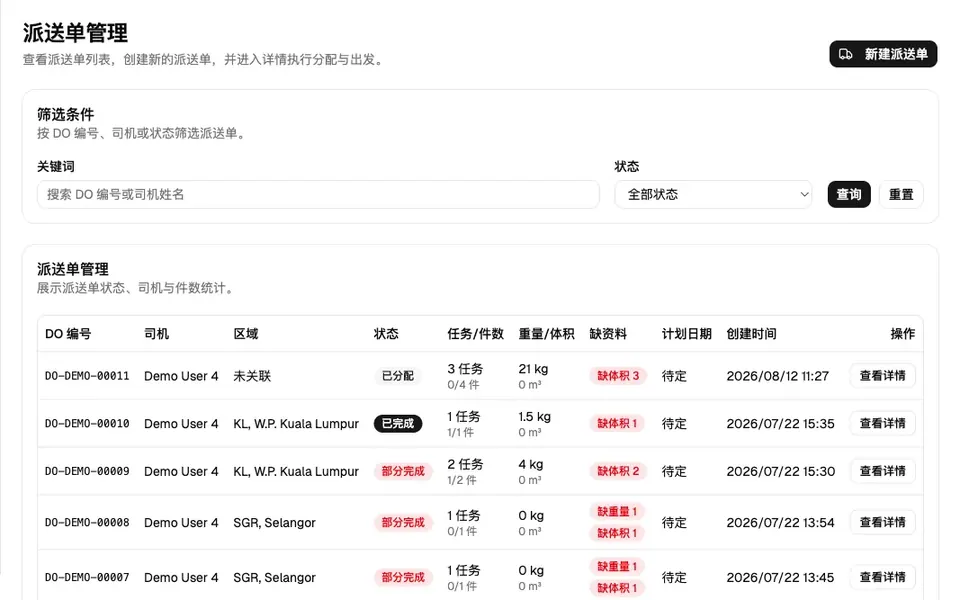The height and width of the screenshot is (600, 960).
Task: Click the 状态 column header in table
Action: [386, 334]
